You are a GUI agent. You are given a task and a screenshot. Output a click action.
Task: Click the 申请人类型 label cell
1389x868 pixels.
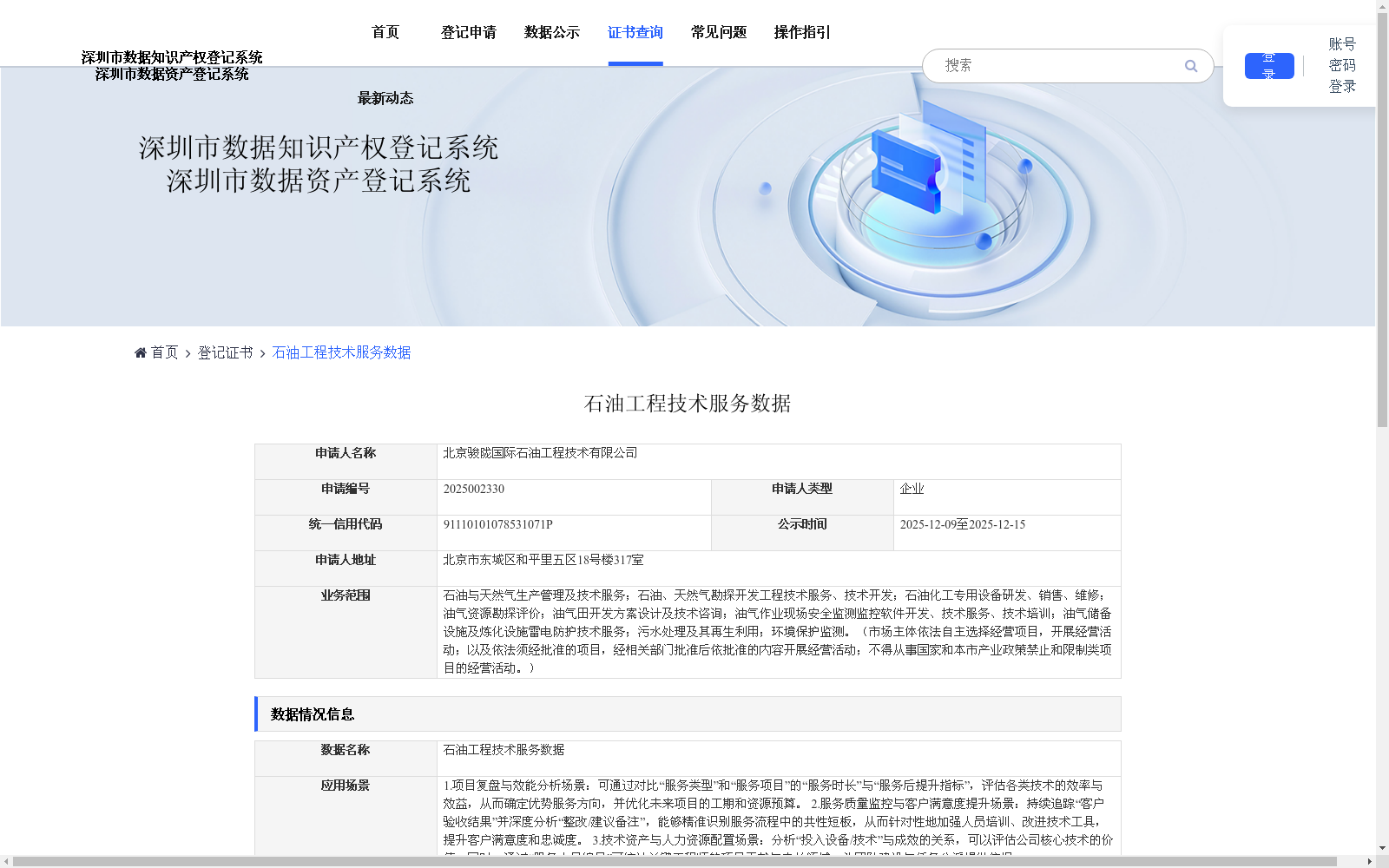(802, 497)
